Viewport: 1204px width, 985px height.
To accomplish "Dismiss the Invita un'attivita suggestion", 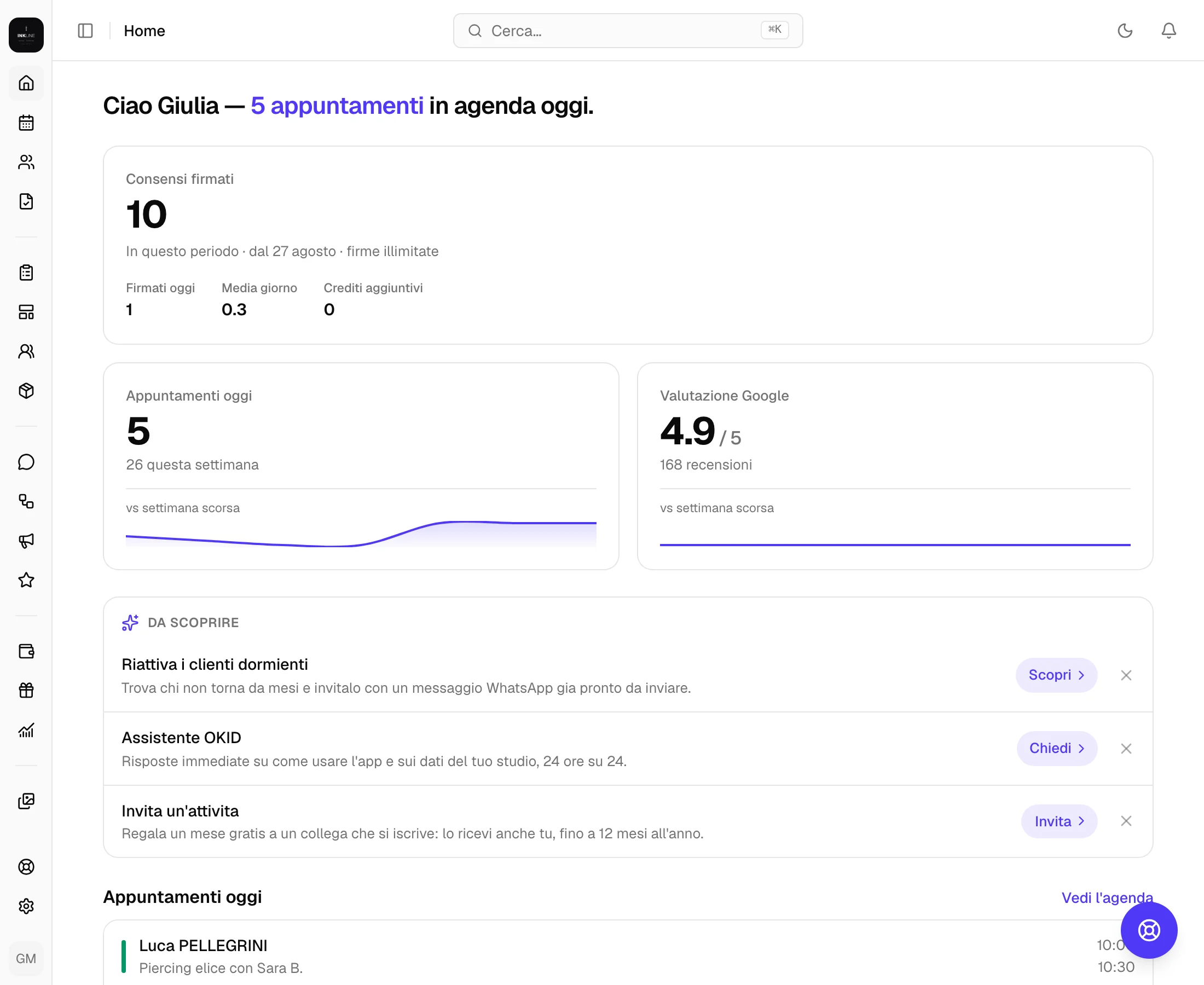I will coord(1126,821).
